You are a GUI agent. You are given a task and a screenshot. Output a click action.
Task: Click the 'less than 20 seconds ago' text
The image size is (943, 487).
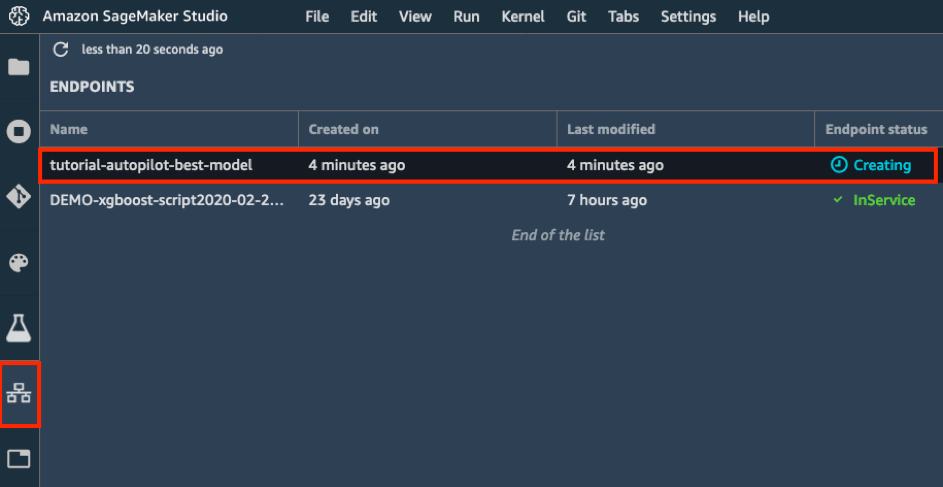152,49
